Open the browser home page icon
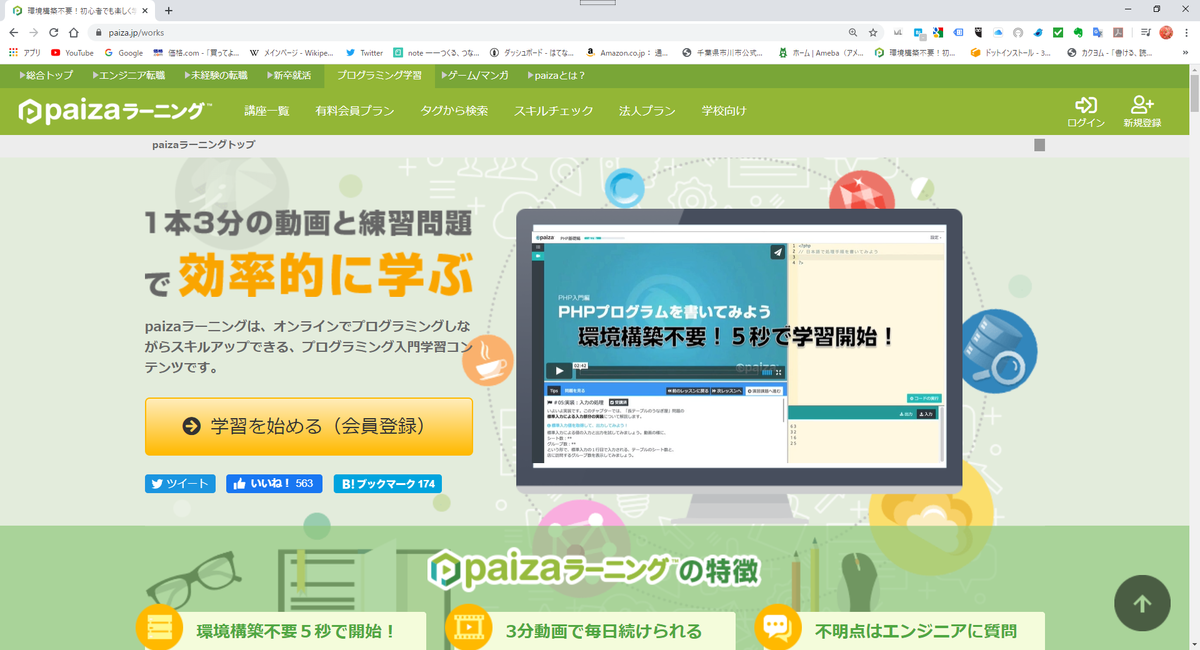The image size is (1200, 650). click(x=74, y=32)
